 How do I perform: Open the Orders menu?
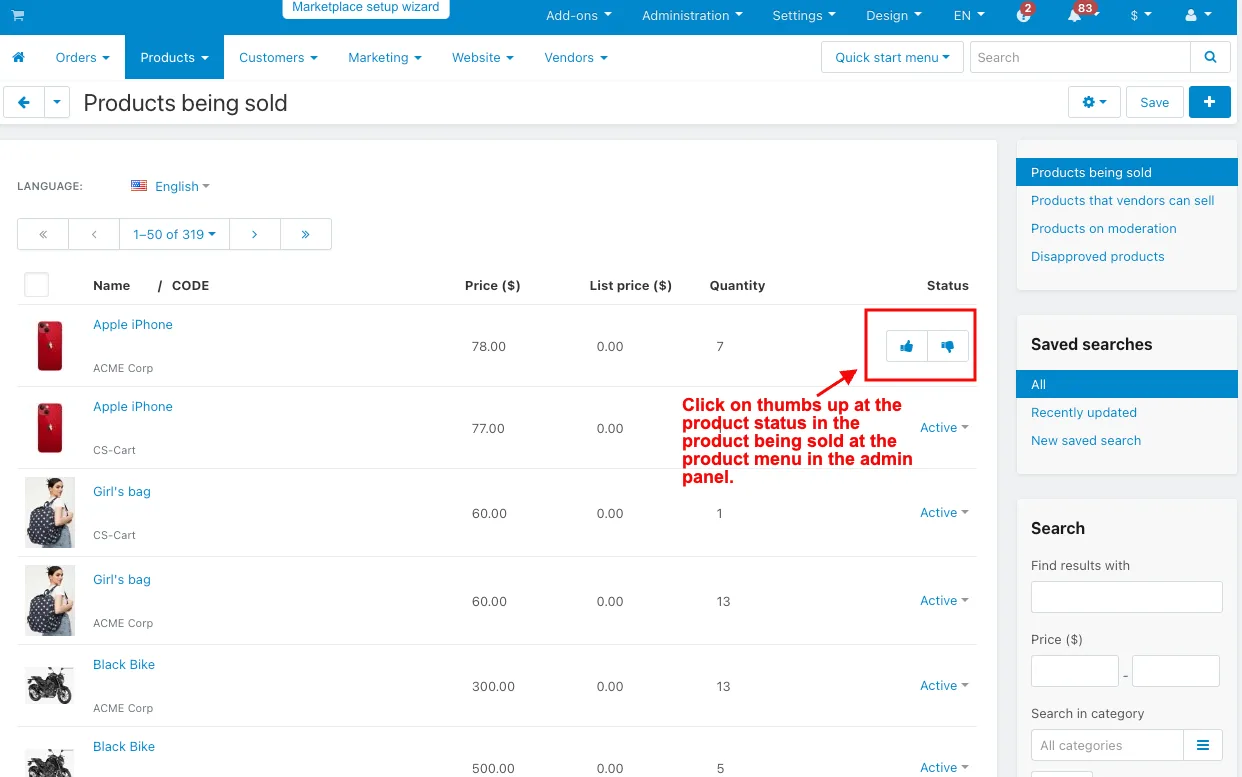(82, 57)
